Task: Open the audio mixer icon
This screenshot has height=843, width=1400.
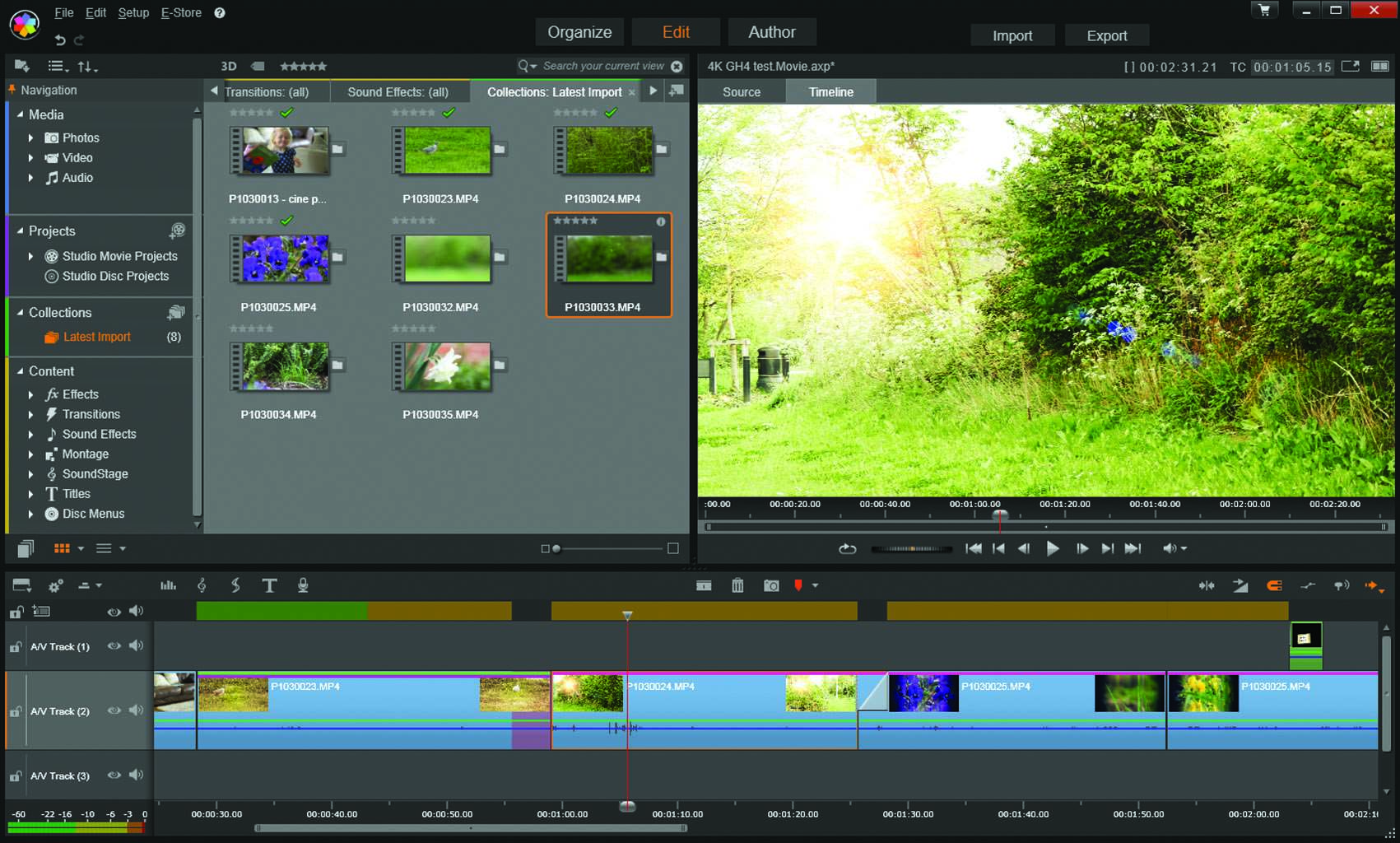Action: (x=168, y=585)
